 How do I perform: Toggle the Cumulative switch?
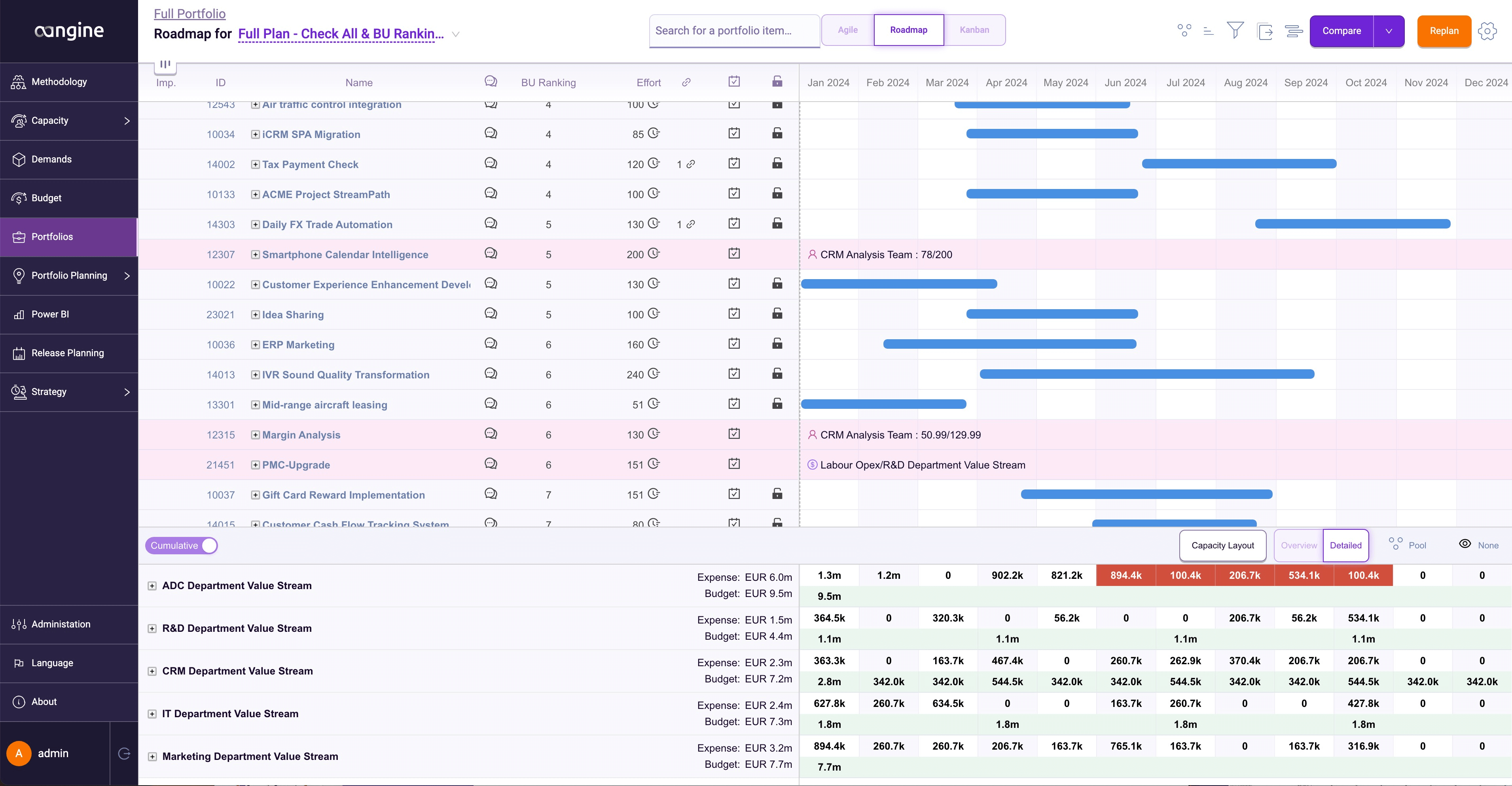[181, 546]
